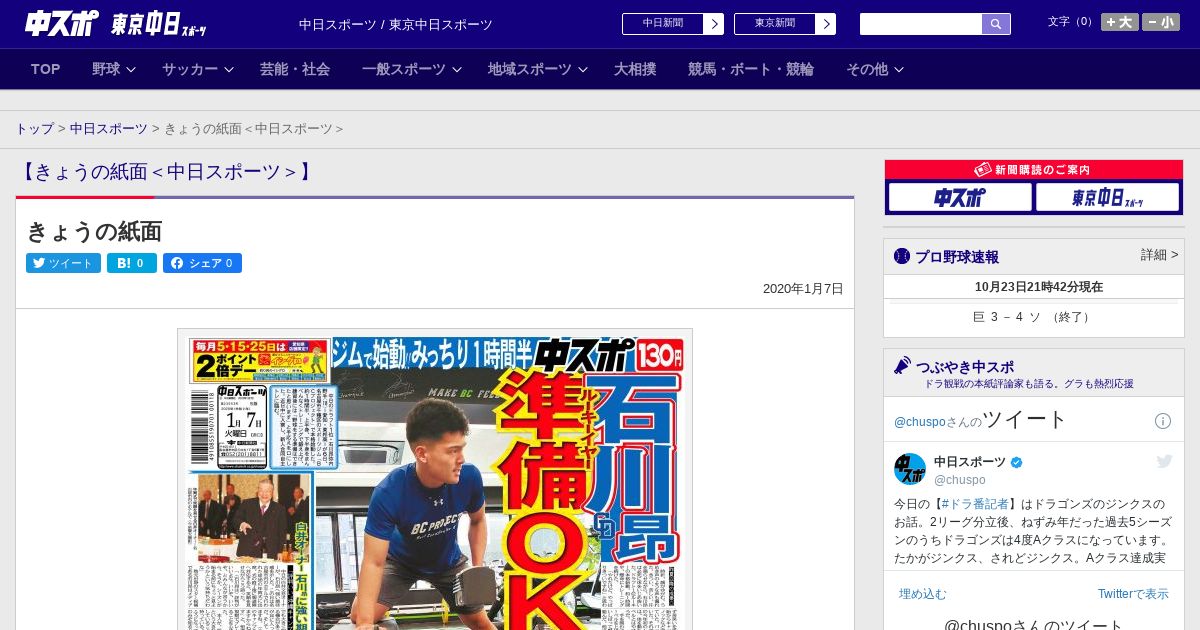The image size is (1200, 630).
Task: Click 中日スポーツ Twitter profile avatar
Action: 910,469
